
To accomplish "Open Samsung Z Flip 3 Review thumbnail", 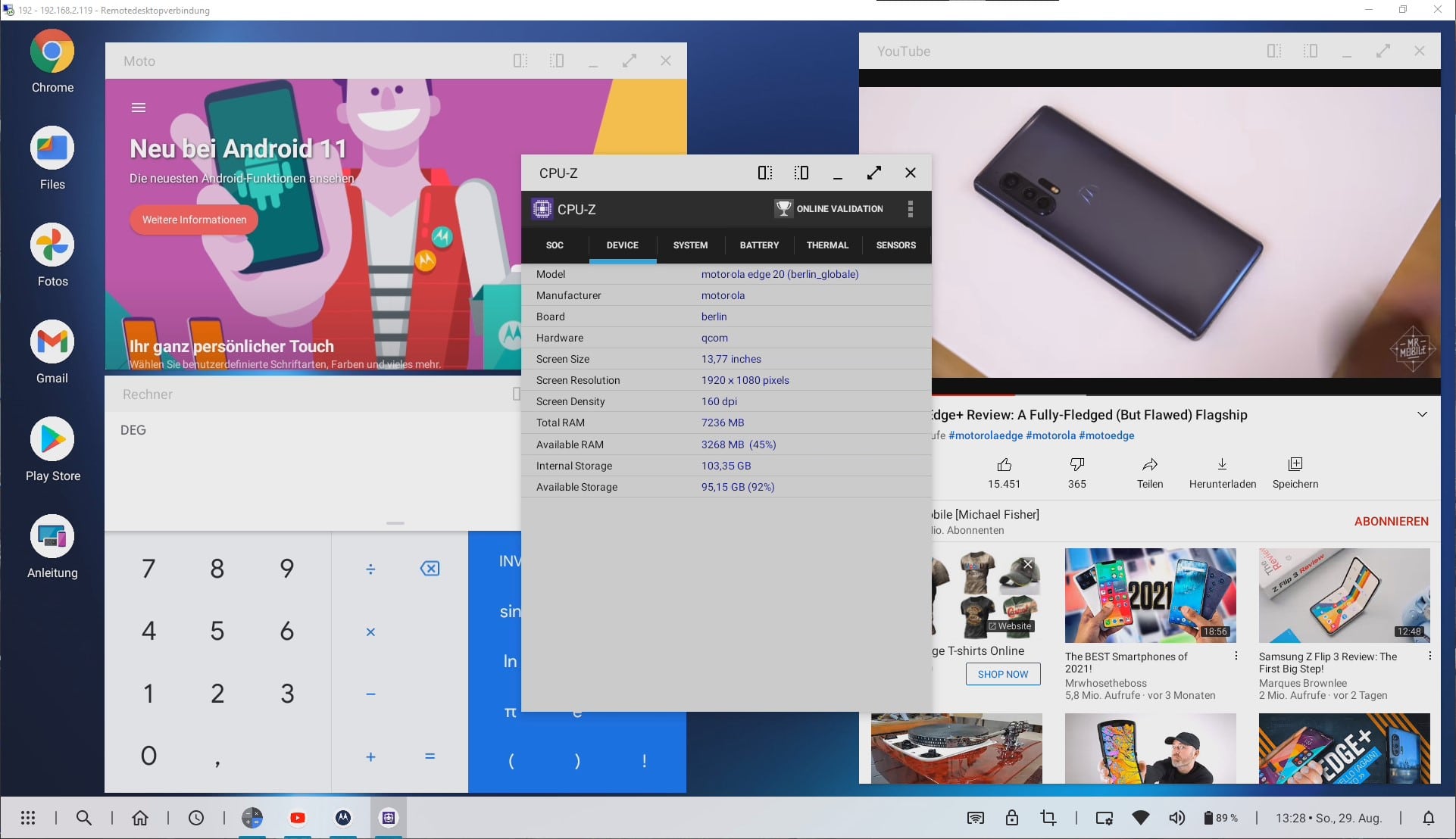I will (1344, 596).
